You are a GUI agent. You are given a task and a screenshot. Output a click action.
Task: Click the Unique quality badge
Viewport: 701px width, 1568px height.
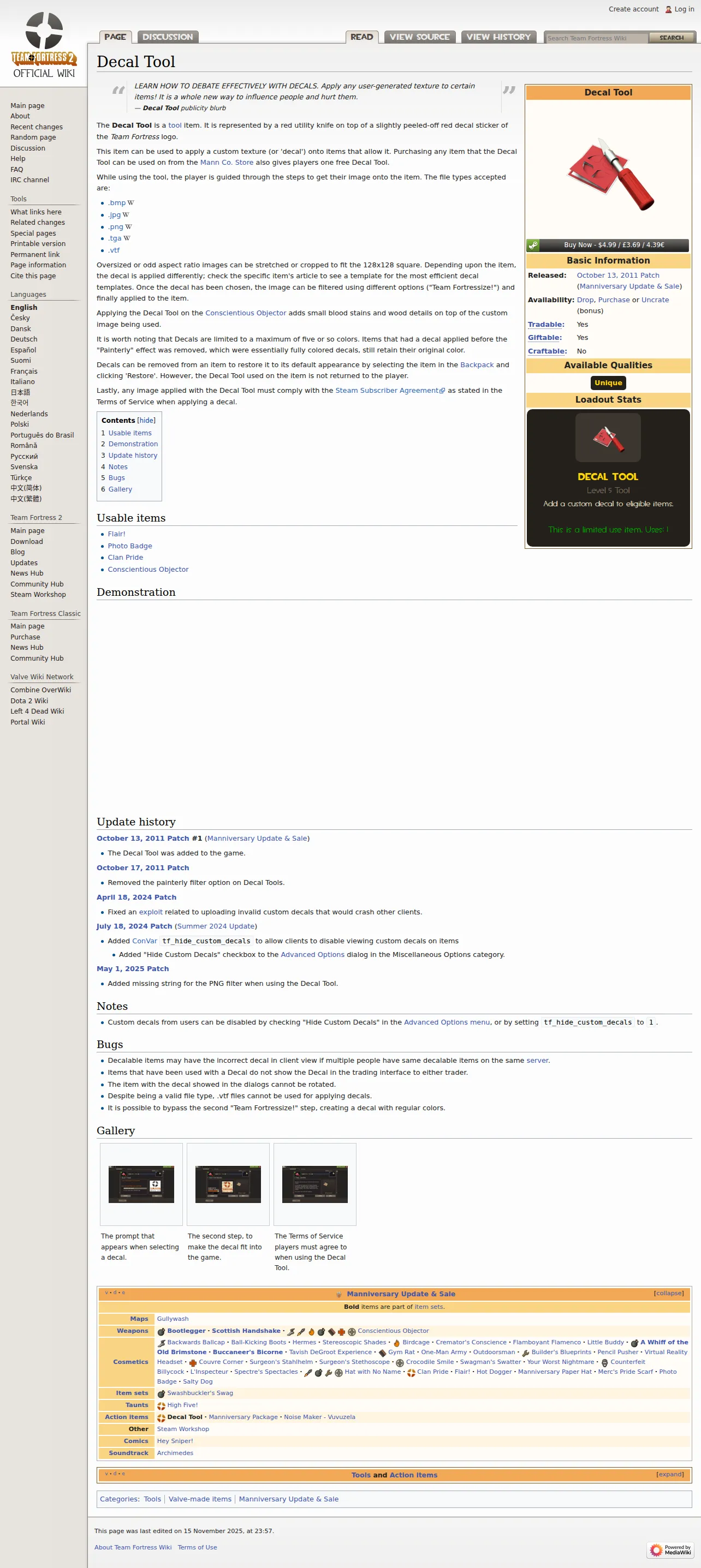[x=608, y=383]
